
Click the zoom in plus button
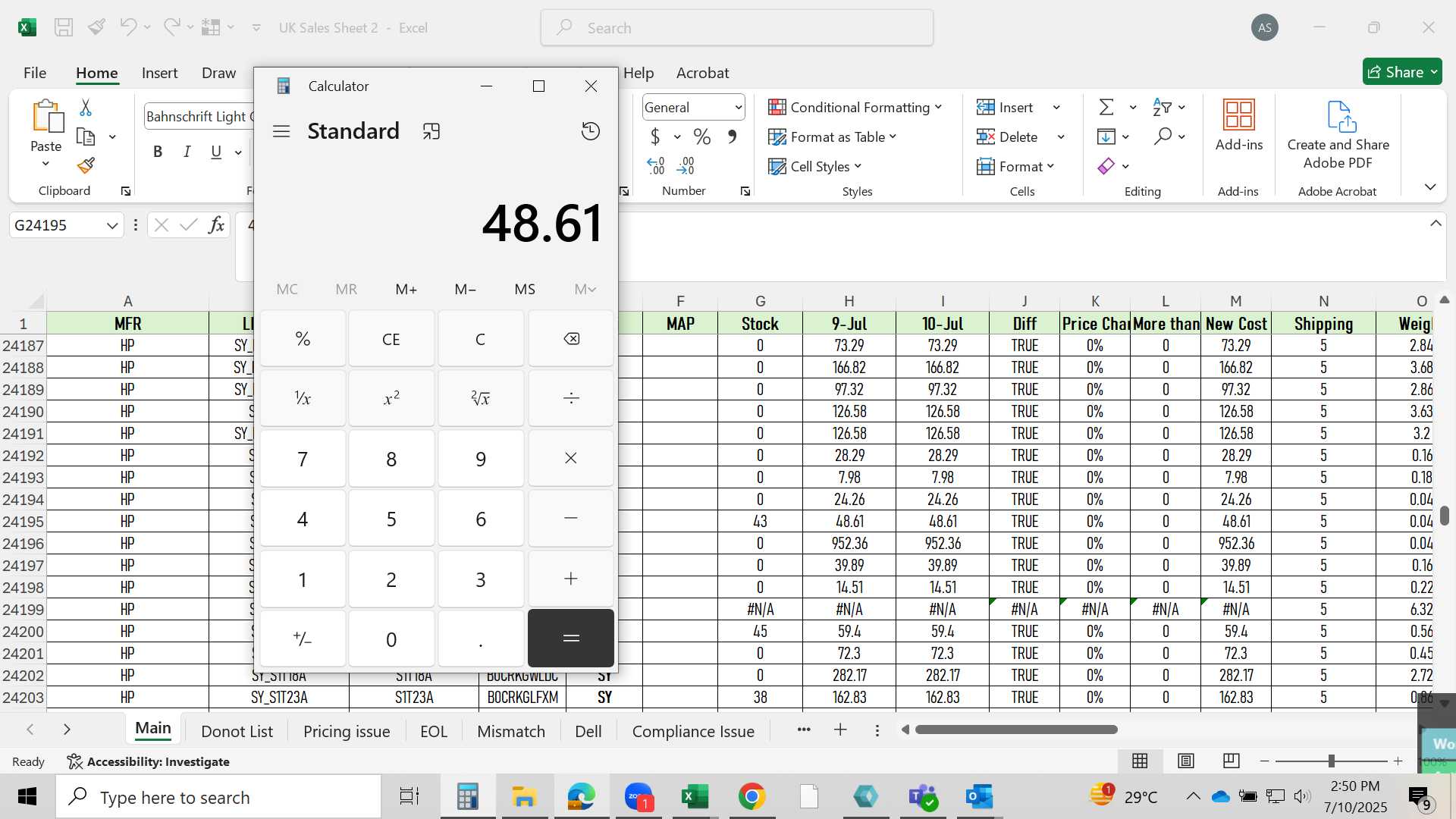click(x=1398, y=761)
